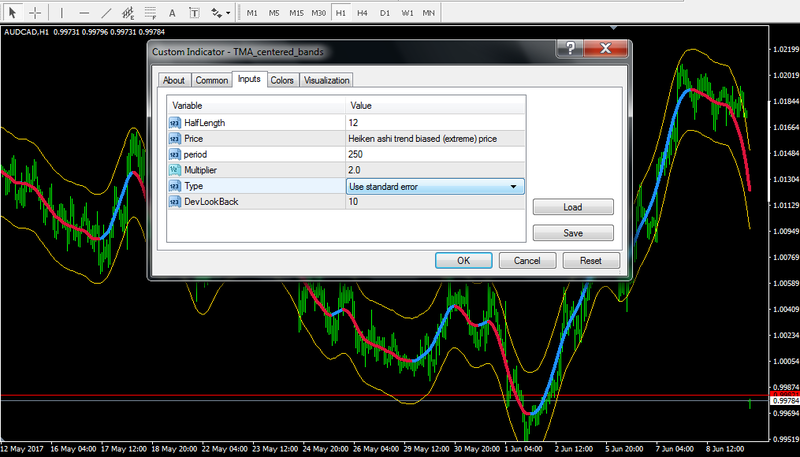Activate the crosshair tool
The image size is (800, 457).
coord(35,13)
